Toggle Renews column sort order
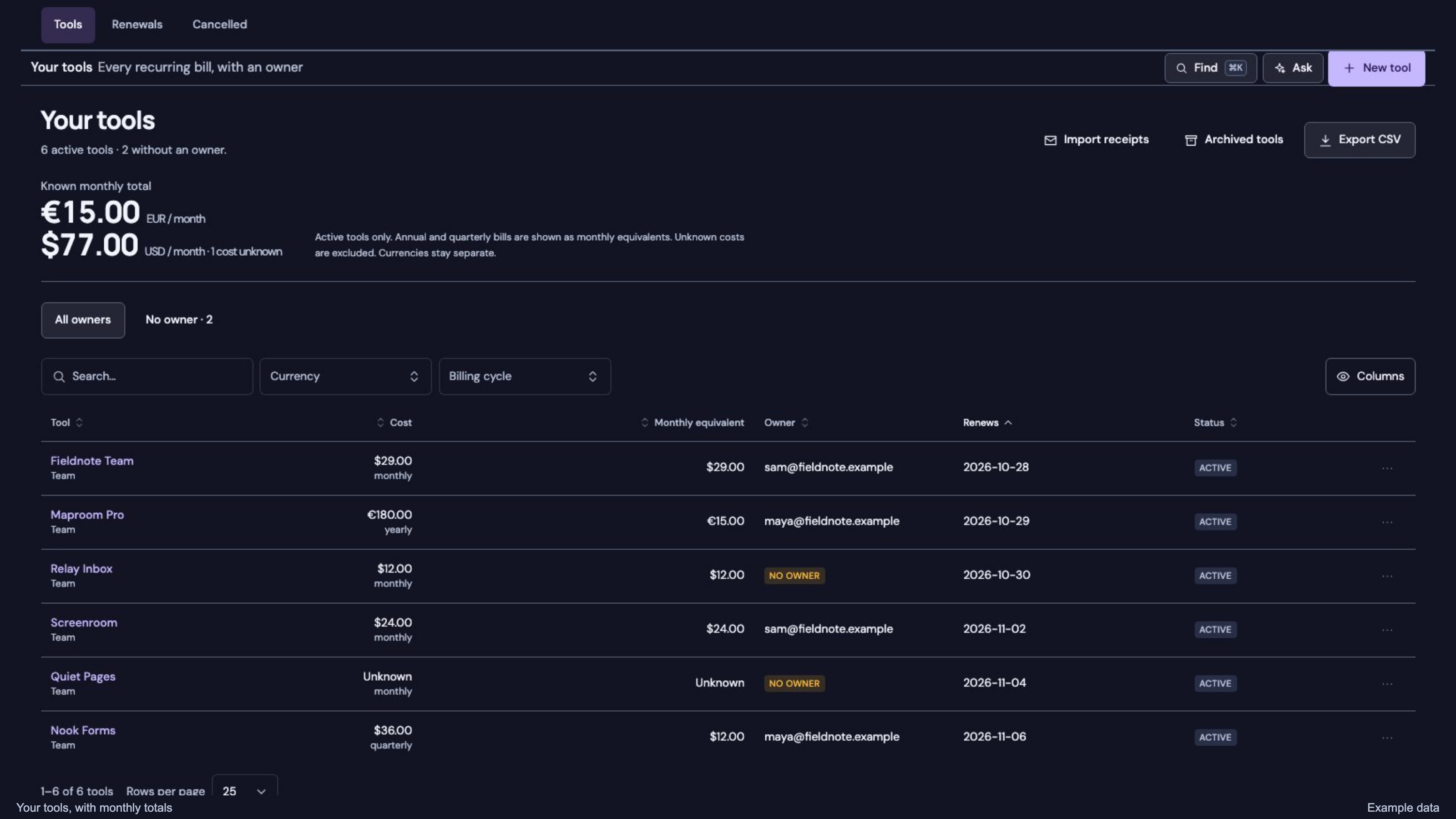Viewport: 1456px width, 819px height. (x=987, y=422)
